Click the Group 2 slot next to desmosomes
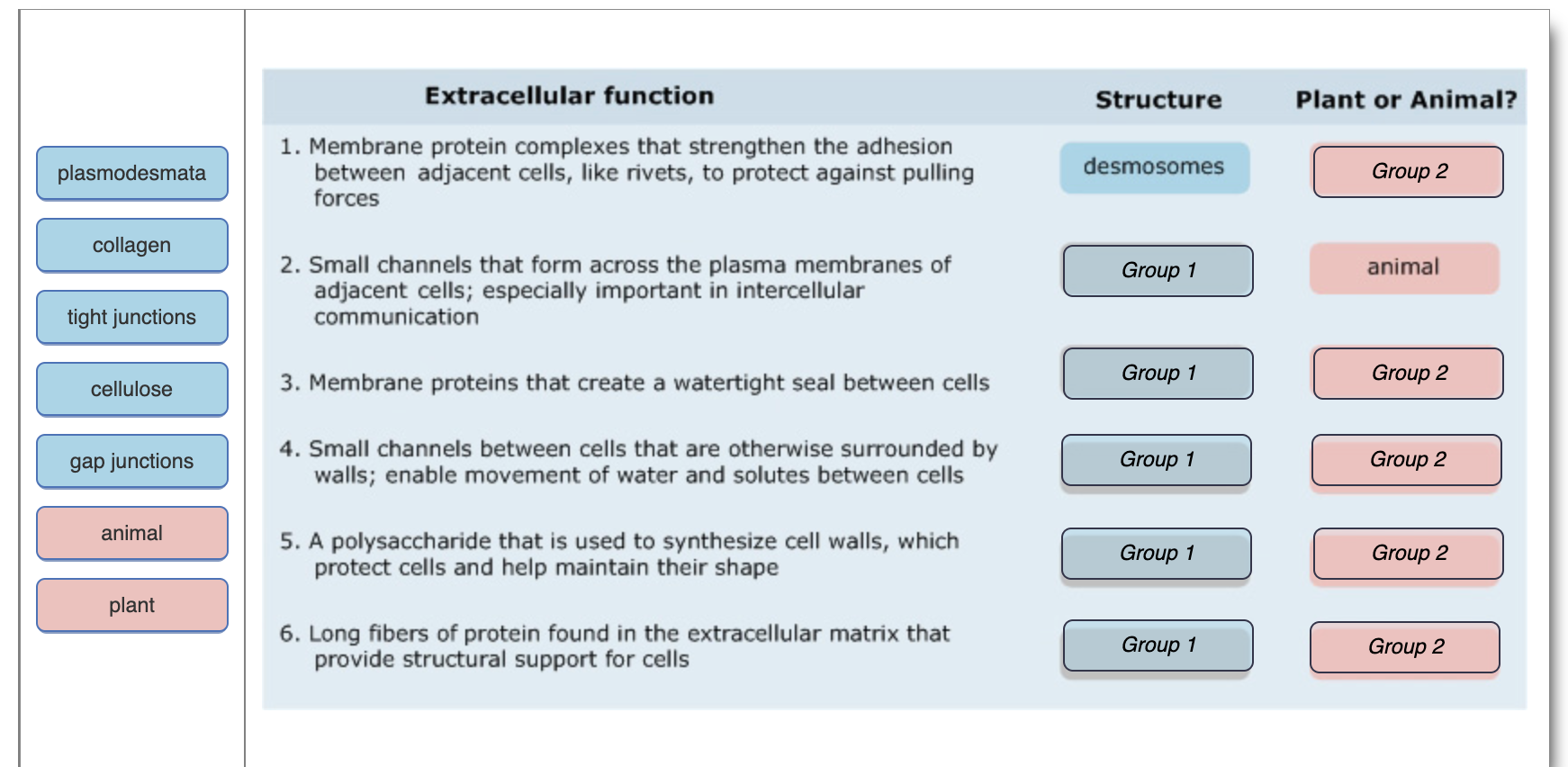This screenshot has width=1568, height=767. tap(1407, 171)
